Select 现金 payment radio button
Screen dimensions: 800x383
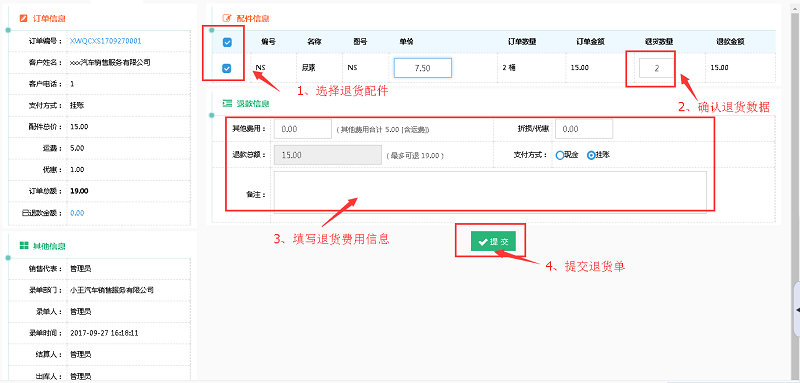coord(560,155)
